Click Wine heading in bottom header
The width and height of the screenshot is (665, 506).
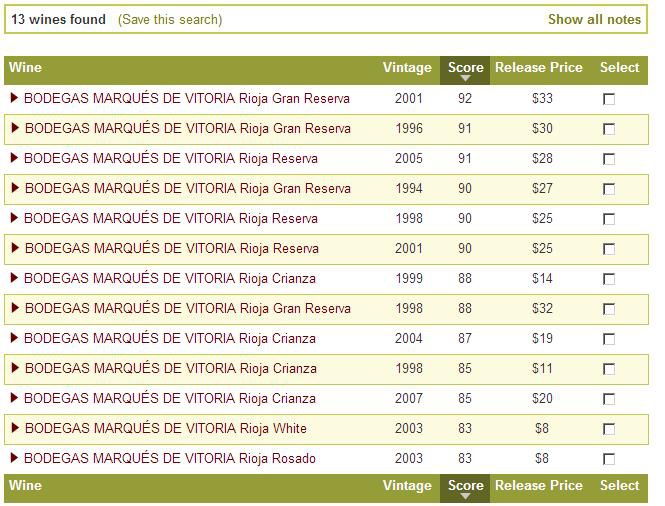pos(25,485)
